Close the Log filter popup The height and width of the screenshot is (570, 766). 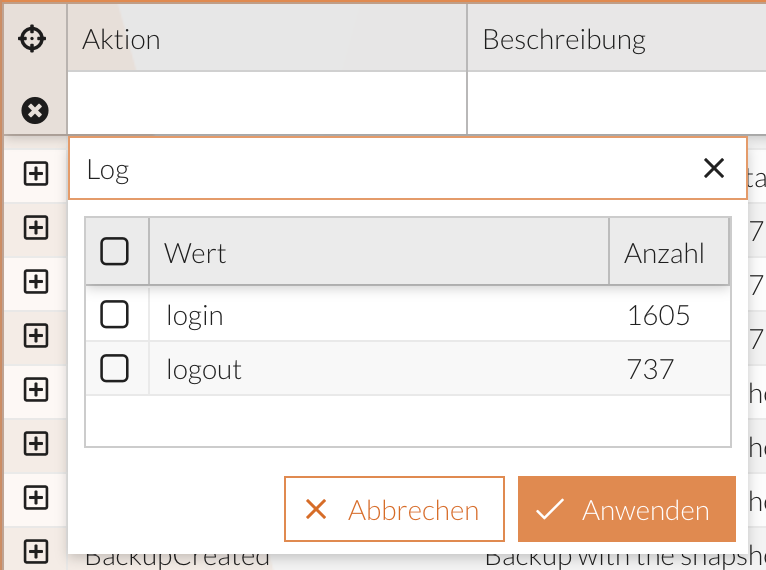coord(713,168)
